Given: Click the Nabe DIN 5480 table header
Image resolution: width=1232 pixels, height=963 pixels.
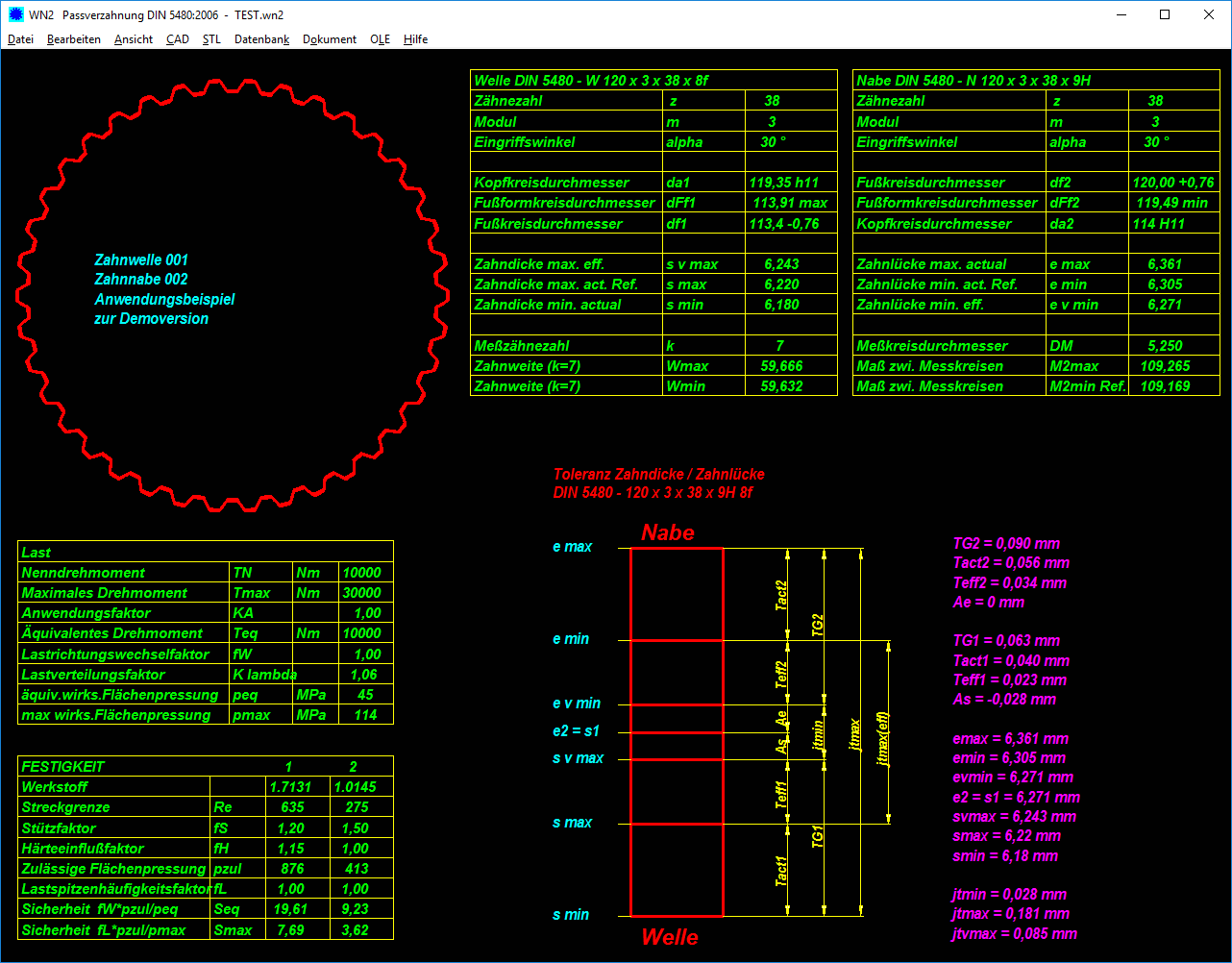Looking at the screenshot, I should (x=973, y=81).
